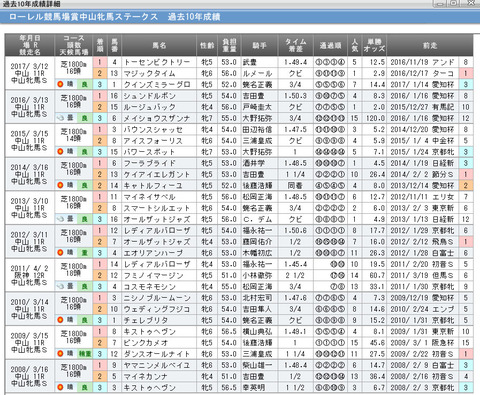The width and height of the screenshot is (480, 395).
Task: Click the winning time 1.45.4
Action: tap(295, 264)
